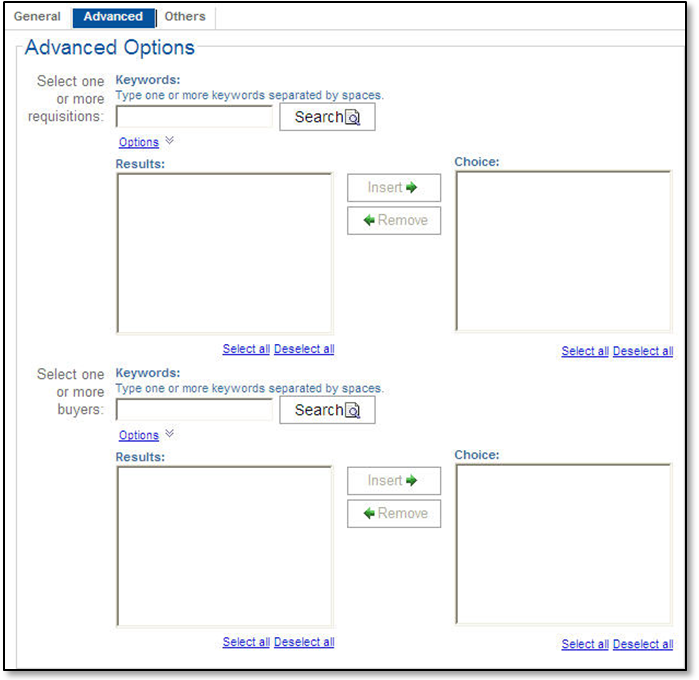Deselect all in buyers Results list
Screen dimensions: 699x680
tap(304, 642)
